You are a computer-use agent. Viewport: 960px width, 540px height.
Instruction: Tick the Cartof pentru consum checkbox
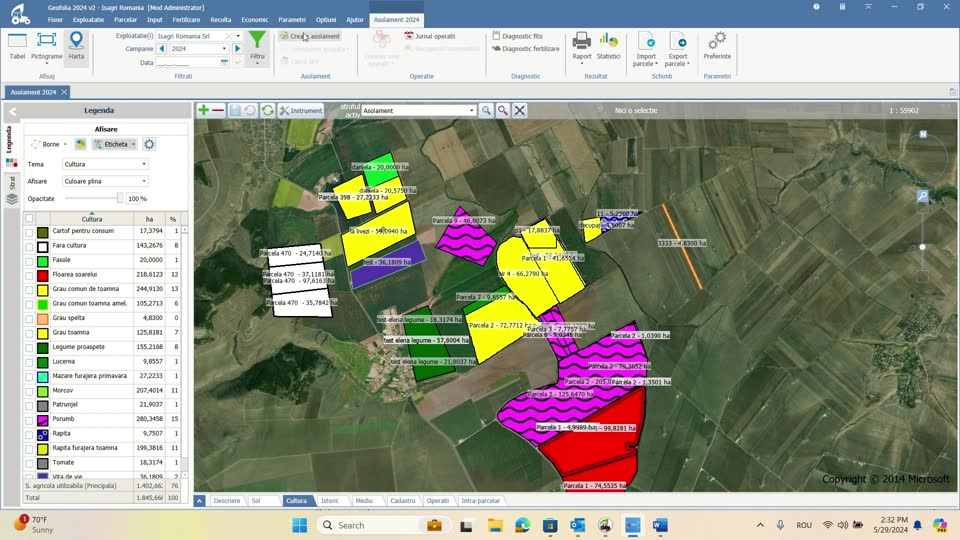(29, 232)
